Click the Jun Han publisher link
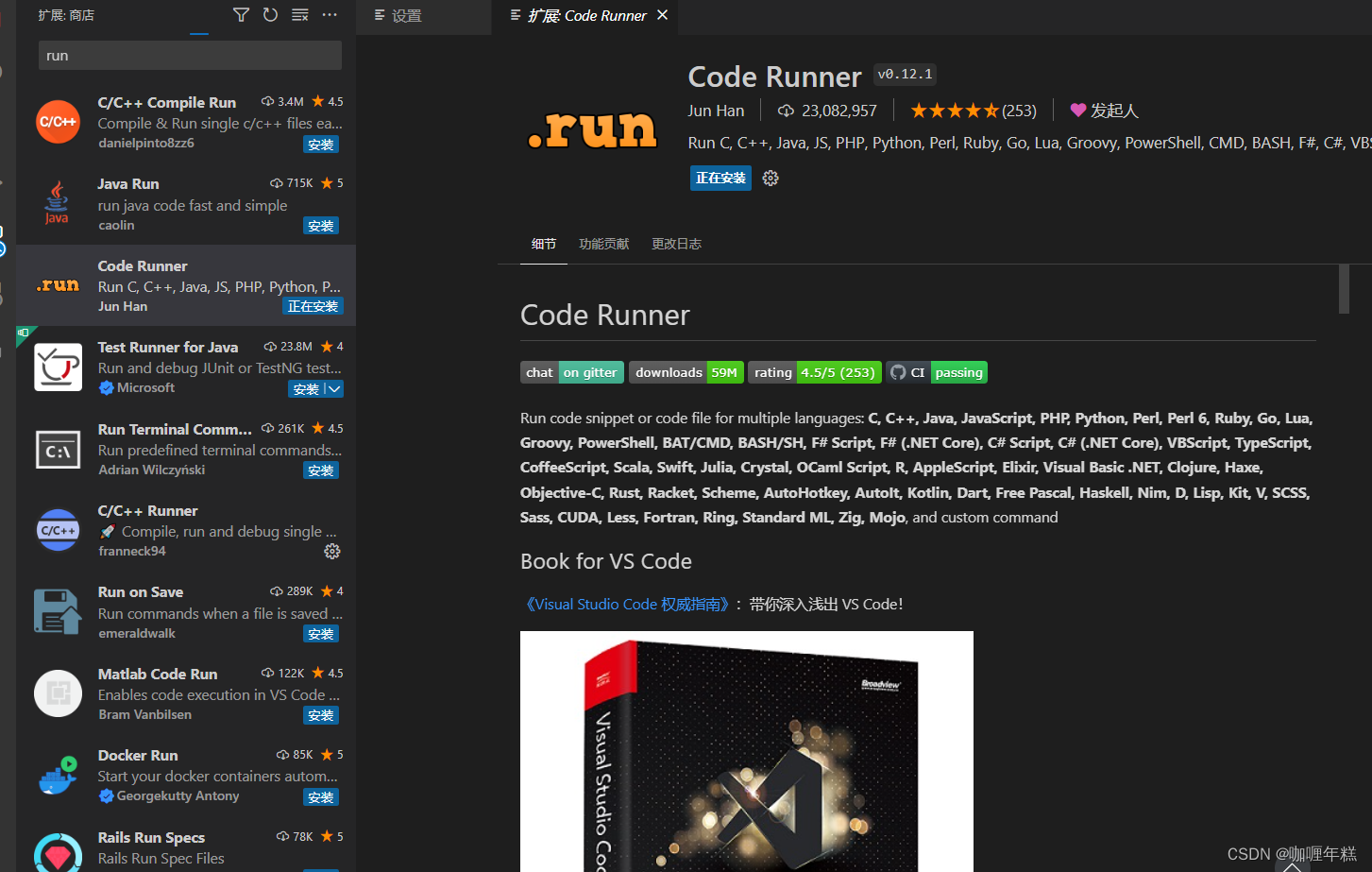1372x872 pixels. pos(716,111)
